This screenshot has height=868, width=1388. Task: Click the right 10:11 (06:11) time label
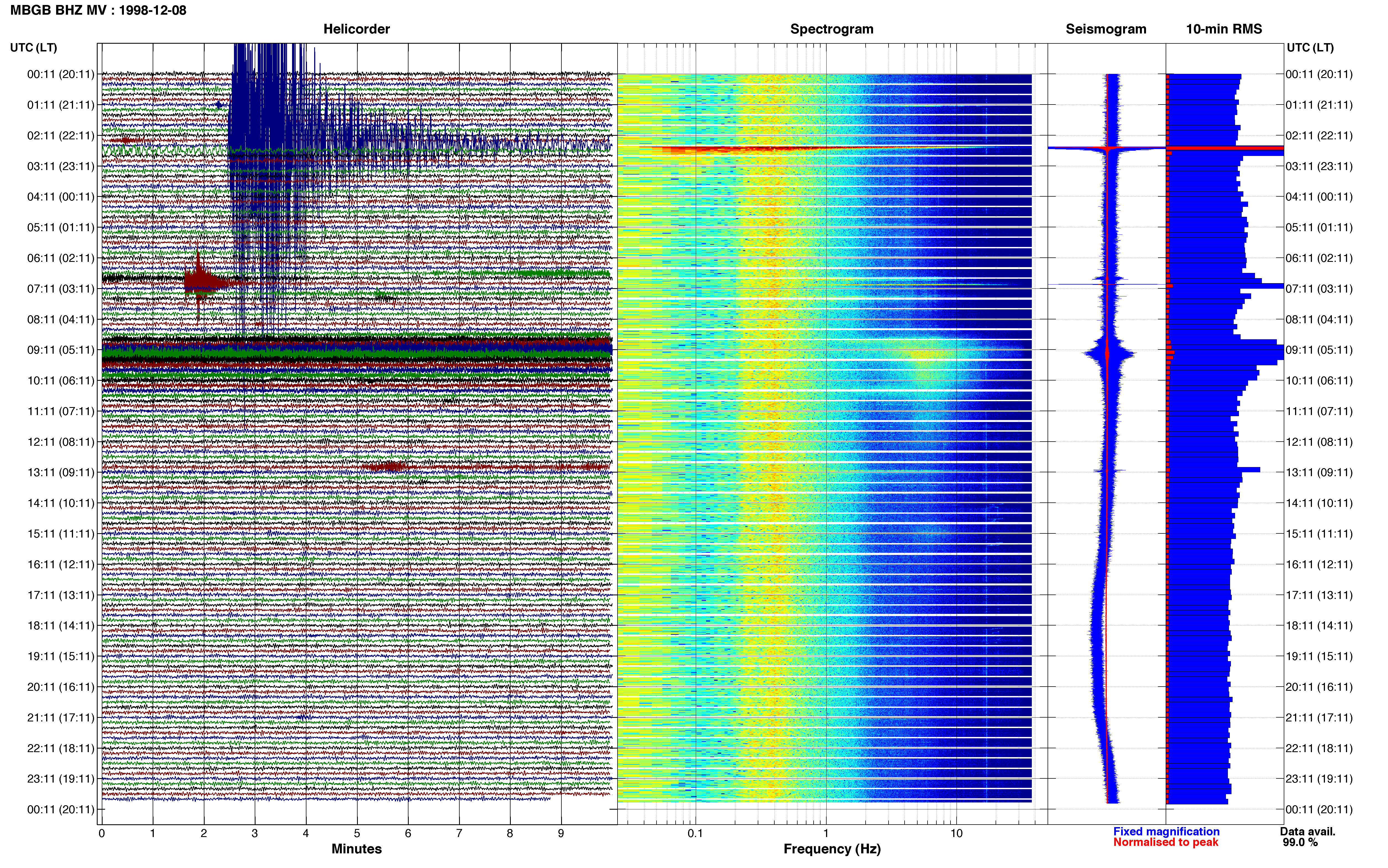[x=1319, y=380]
